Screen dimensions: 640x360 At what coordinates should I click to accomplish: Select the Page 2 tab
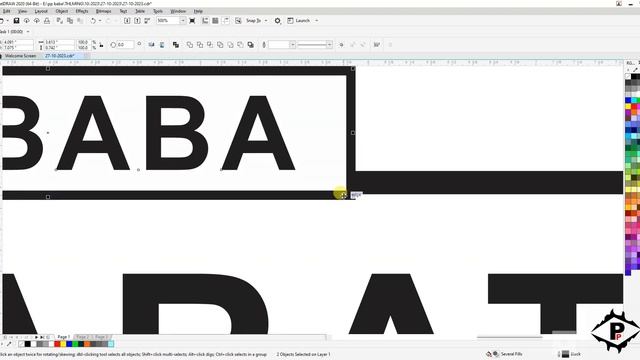[x=83, y=337]
